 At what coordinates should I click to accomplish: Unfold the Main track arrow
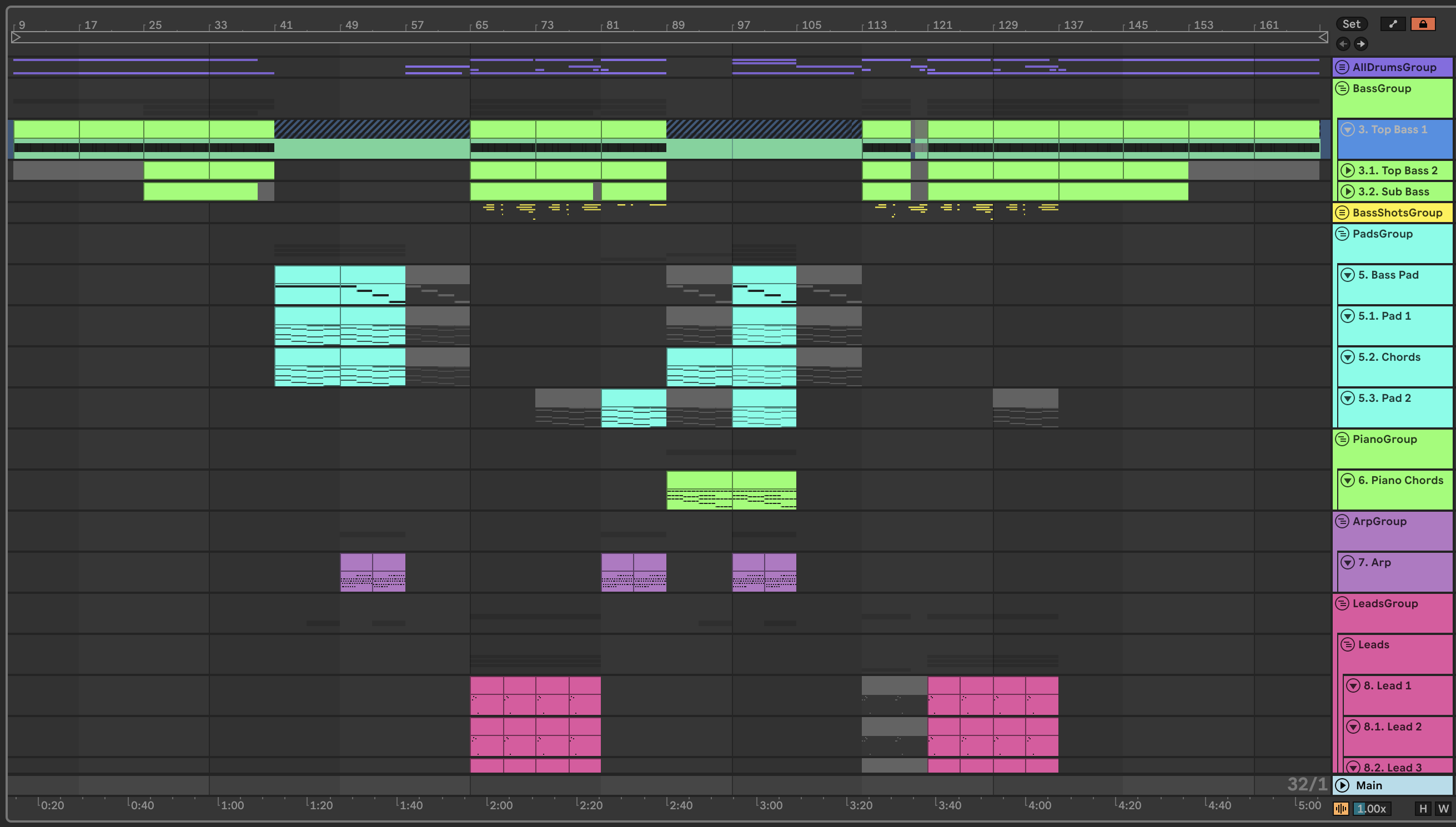pos(1342,785)
